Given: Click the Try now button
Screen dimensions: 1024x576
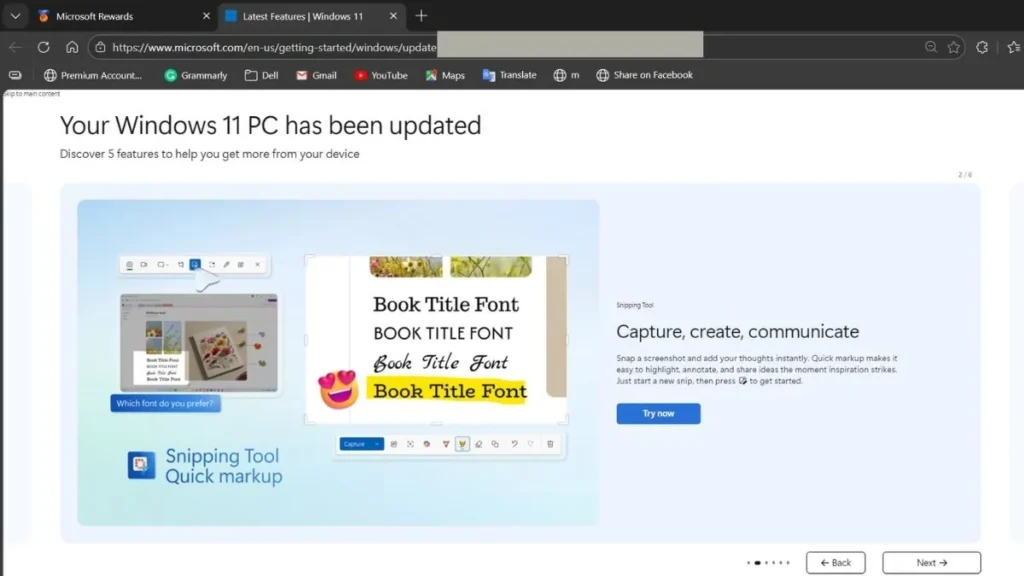Looking at the screenshot, I should 657,413.
